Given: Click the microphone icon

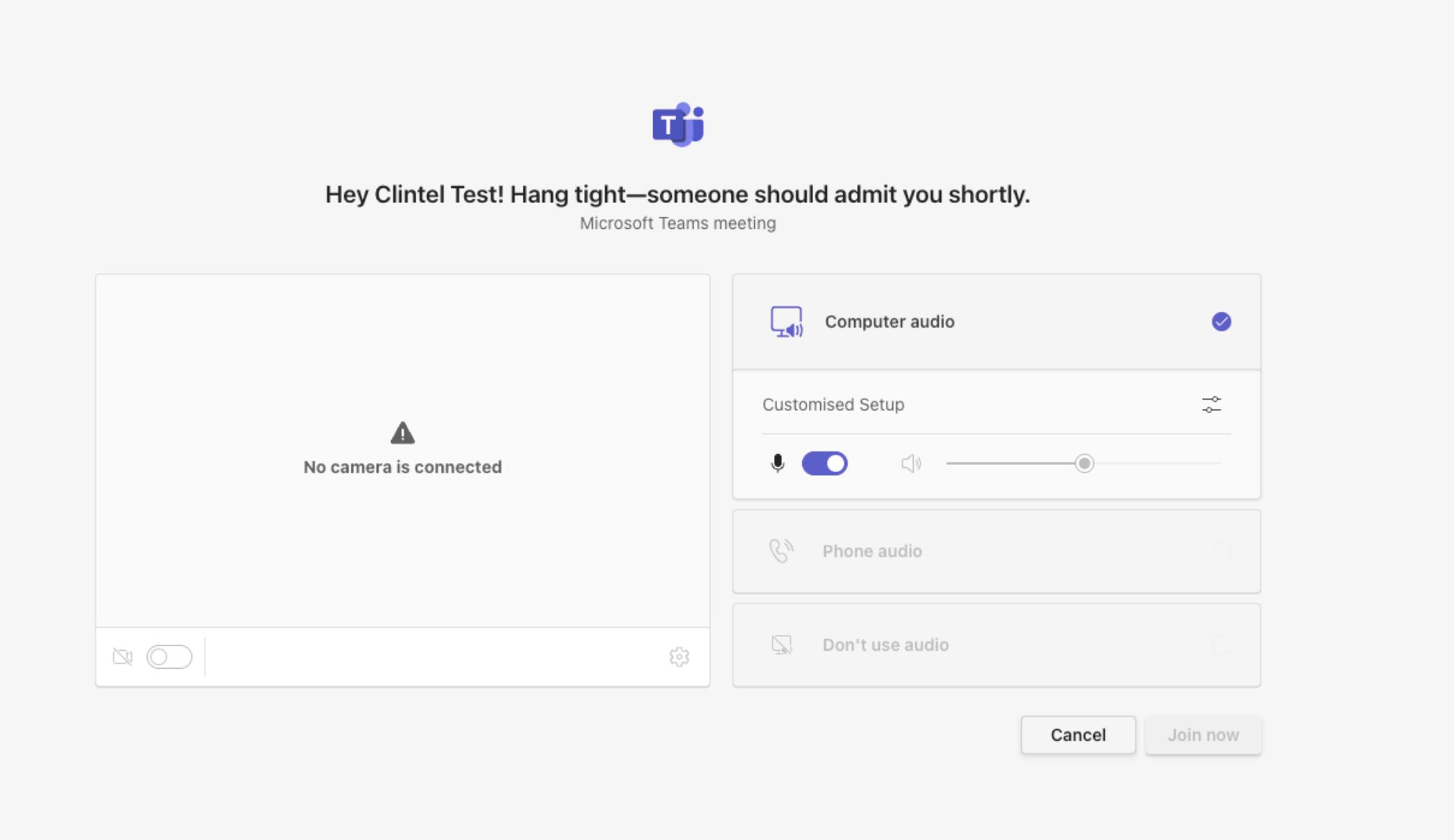Looking at the screenshot, I should 777,463.
